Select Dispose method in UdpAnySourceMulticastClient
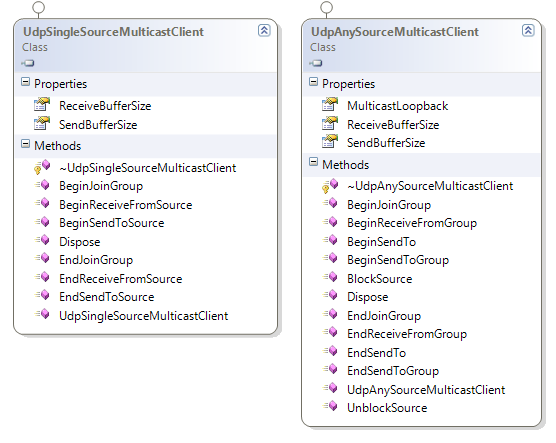 pyautogui.click(x=367, y=297)
